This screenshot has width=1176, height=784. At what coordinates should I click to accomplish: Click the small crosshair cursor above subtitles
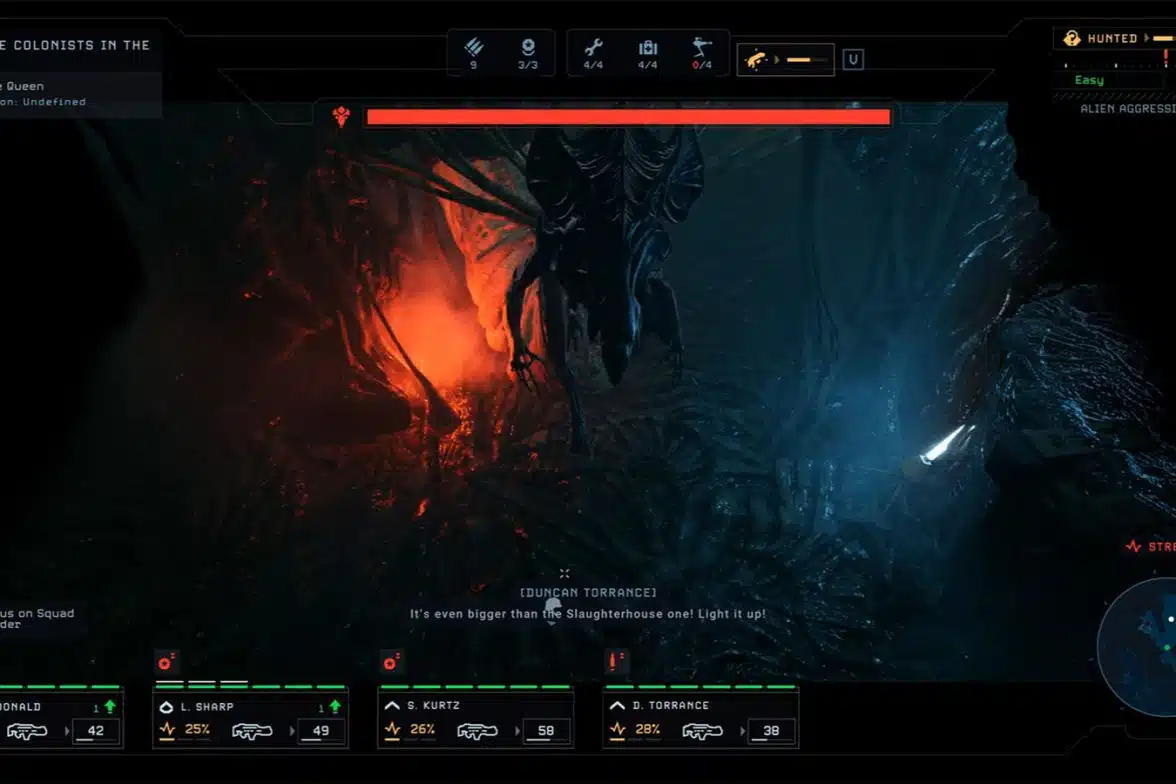click(x=565, y=574)
